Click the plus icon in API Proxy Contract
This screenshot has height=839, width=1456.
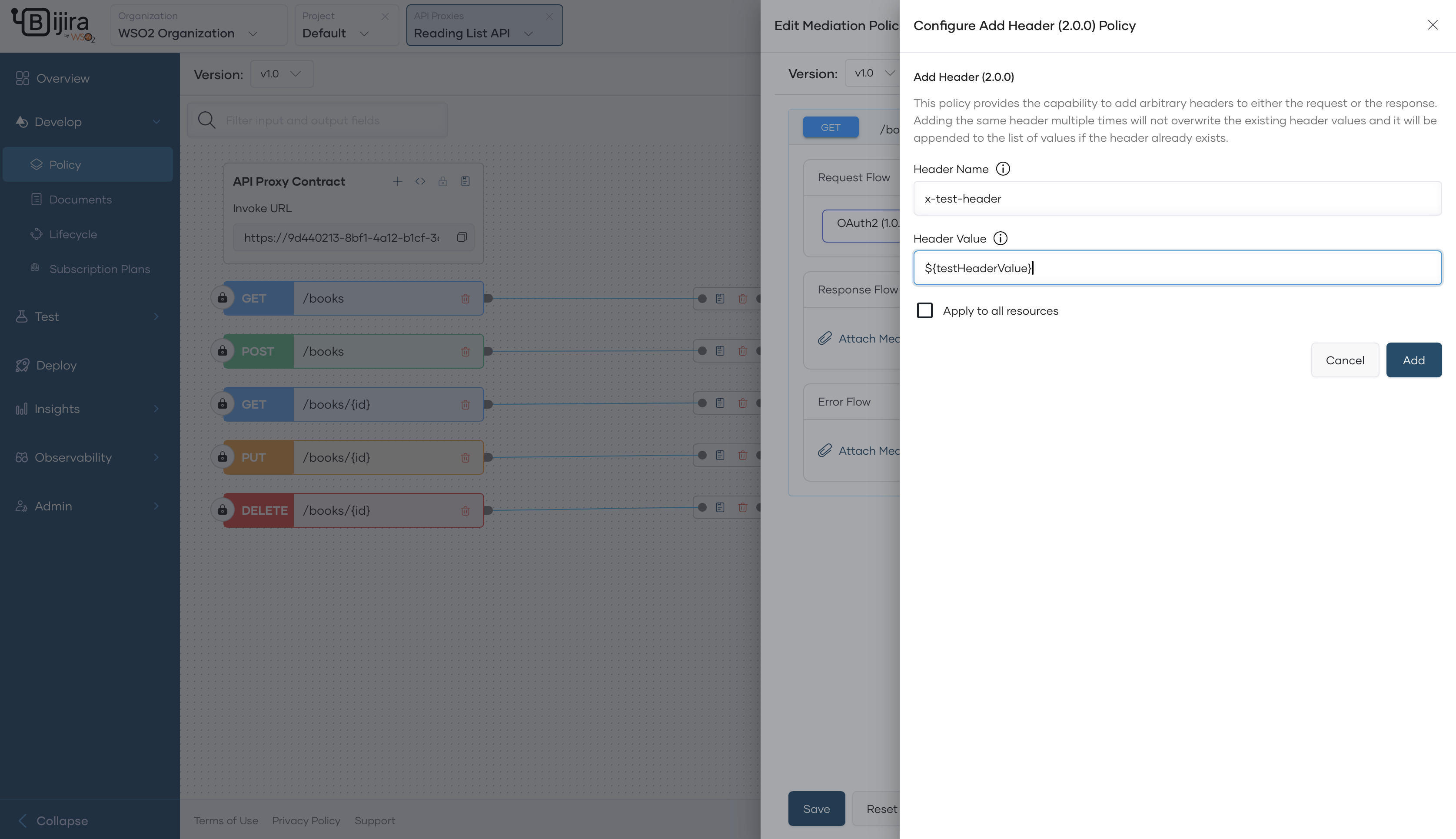[x=397, y=182]
